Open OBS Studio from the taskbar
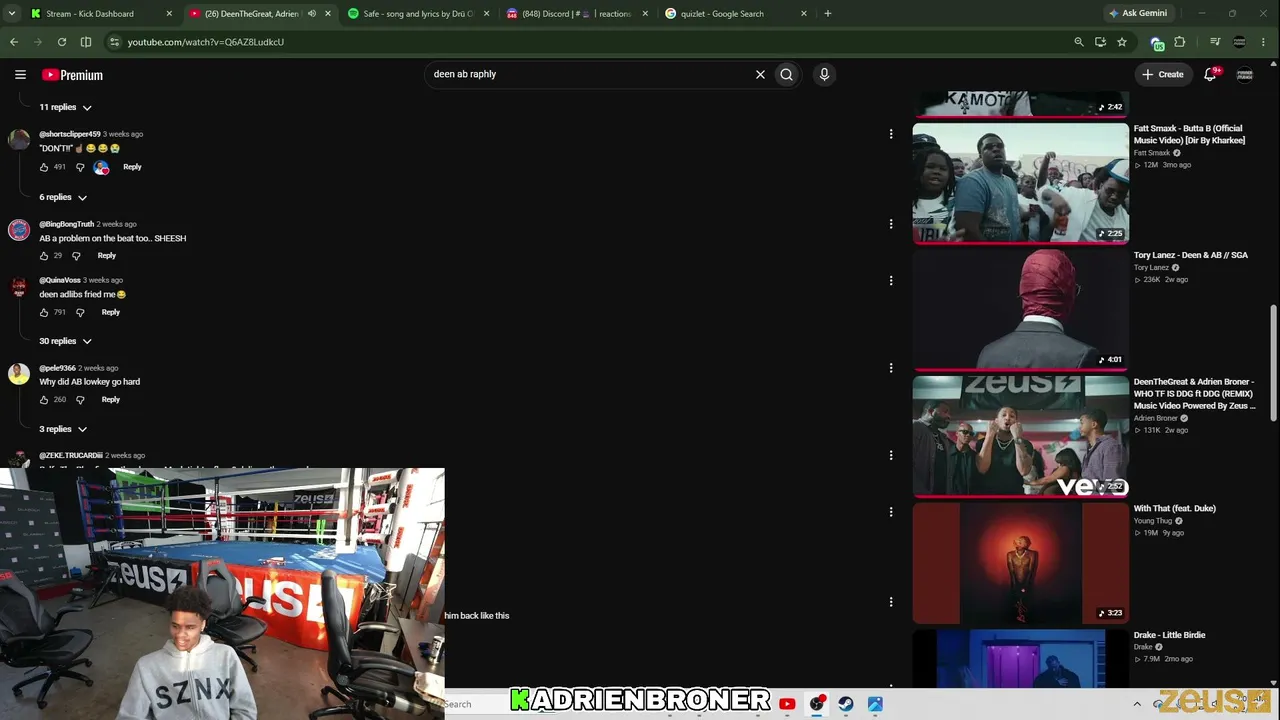Viewport: 1280px width, 720px height. [816, 704]
